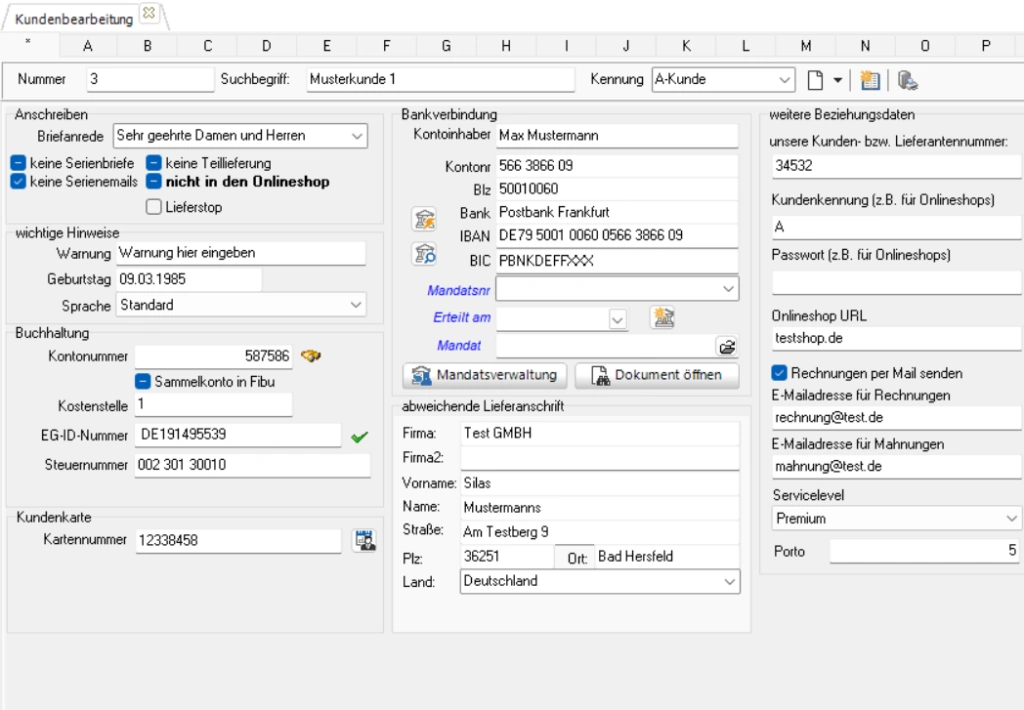Click the Firma field Test GMBH
The height and width of the screenshot is (710, 1024).
tap(600, 433)
